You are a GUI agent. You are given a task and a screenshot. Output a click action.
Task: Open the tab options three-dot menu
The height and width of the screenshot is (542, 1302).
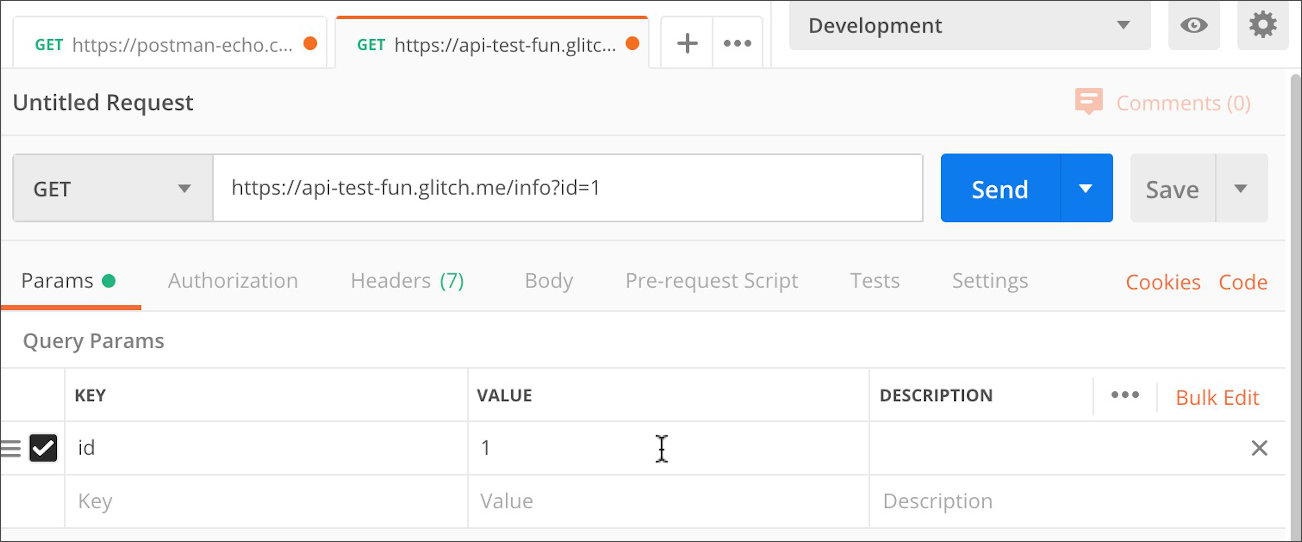pos(737,43)
